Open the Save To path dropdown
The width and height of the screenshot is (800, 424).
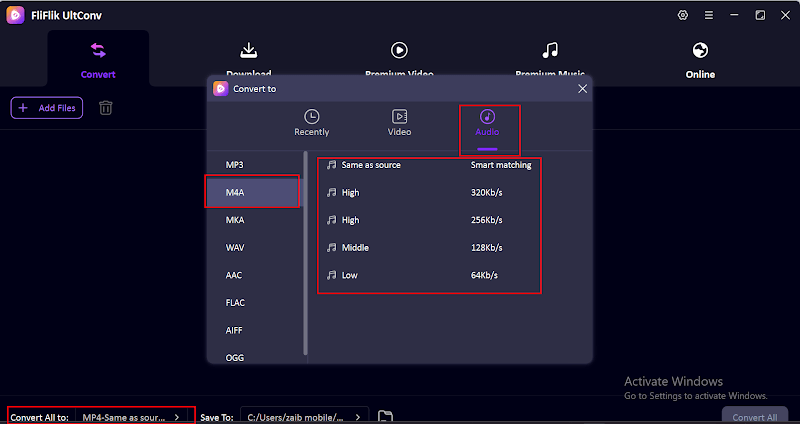coord(305,417)
